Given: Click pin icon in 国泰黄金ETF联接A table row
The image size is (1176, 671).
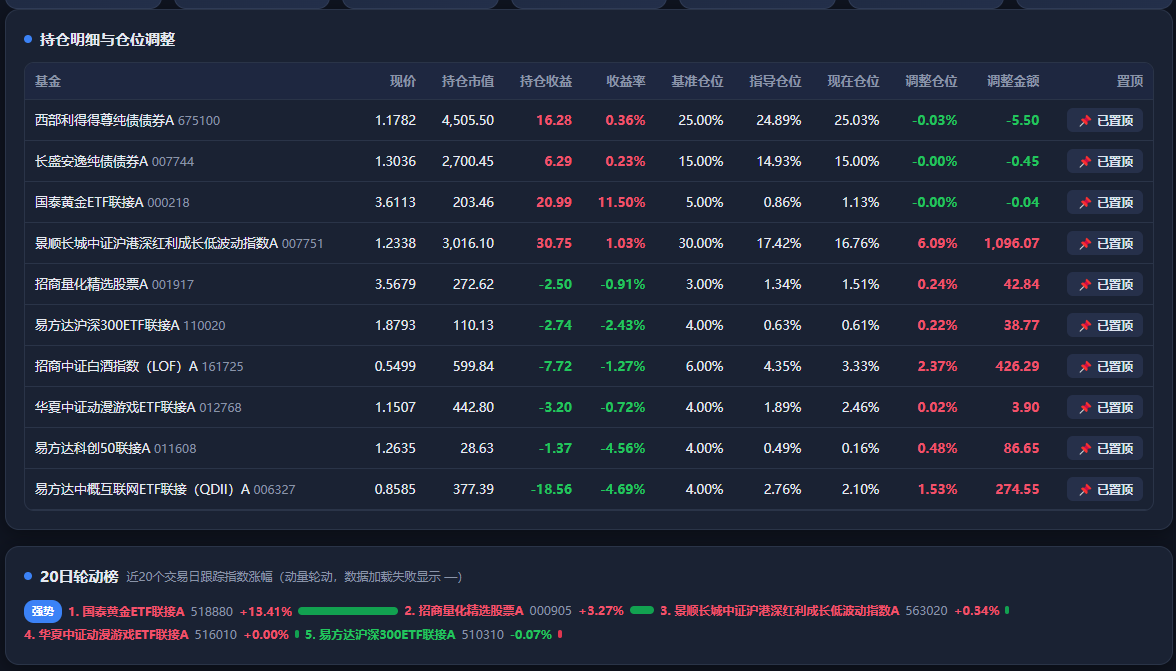Looking at the screenshot, I should point(1084,202).
